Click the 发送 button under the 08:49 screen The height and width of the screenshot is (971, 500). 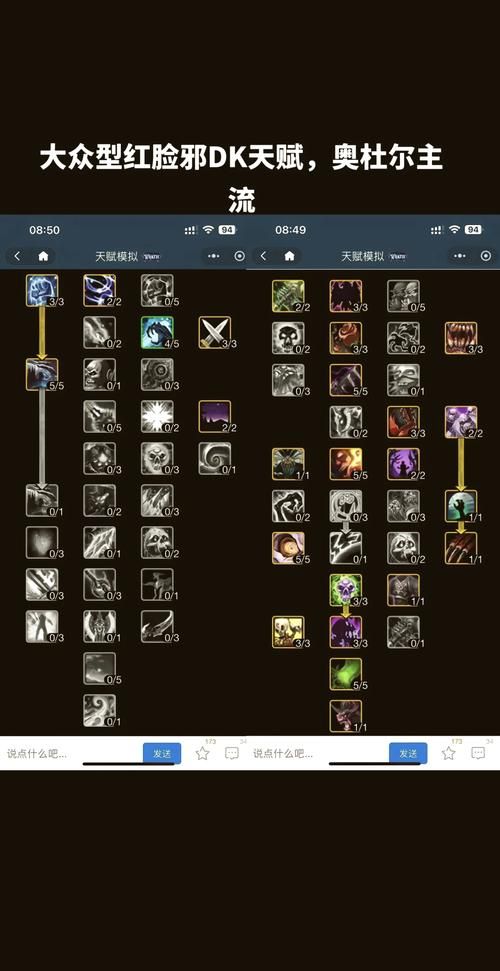tap(408, 753)
